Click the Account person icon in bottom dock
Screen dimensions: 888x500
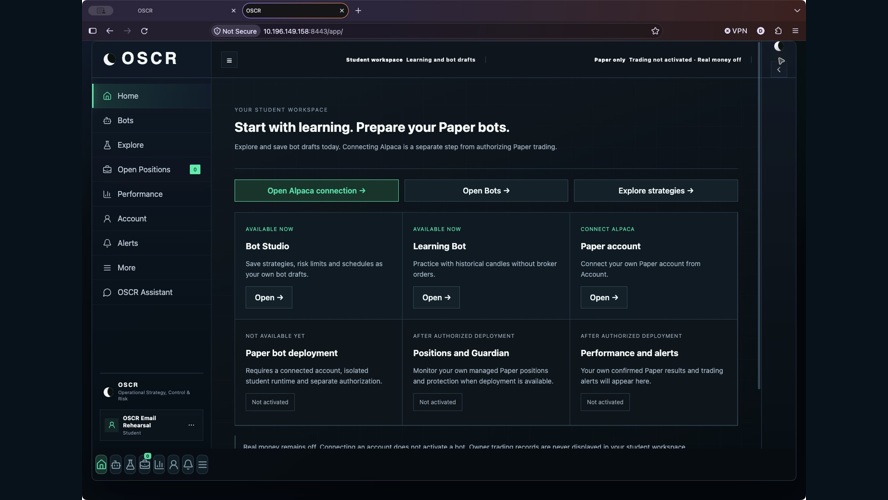coord(173,465)
